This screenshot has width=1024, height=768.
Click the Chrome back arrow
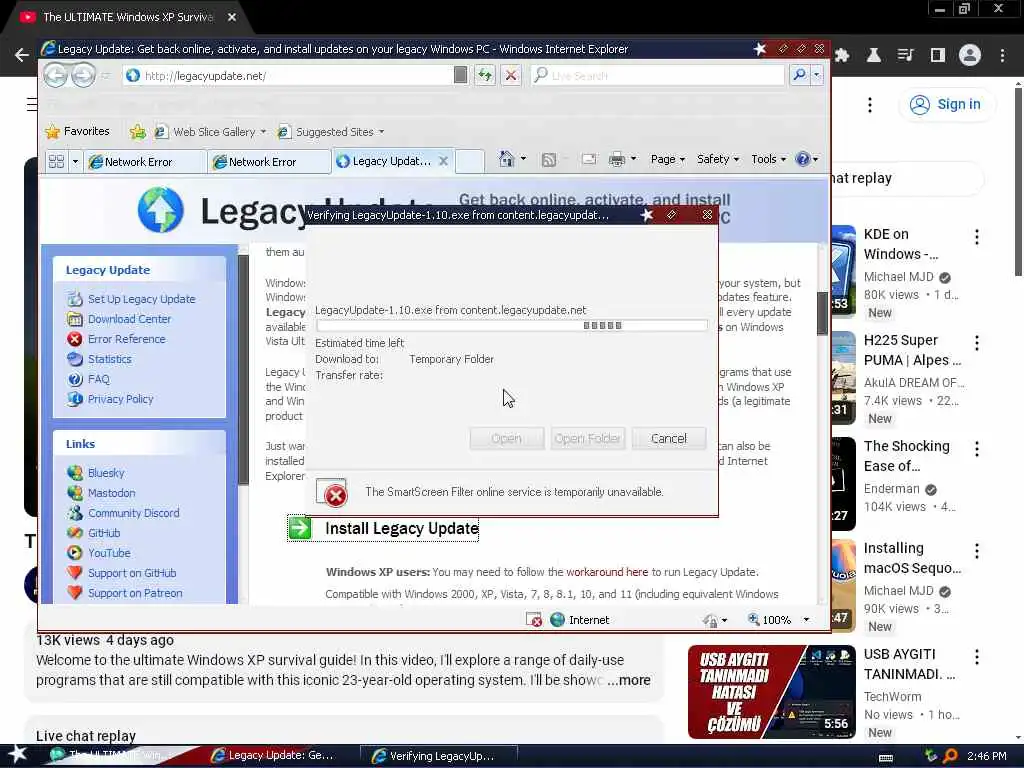pyautogui.click(x=22, y=56)
